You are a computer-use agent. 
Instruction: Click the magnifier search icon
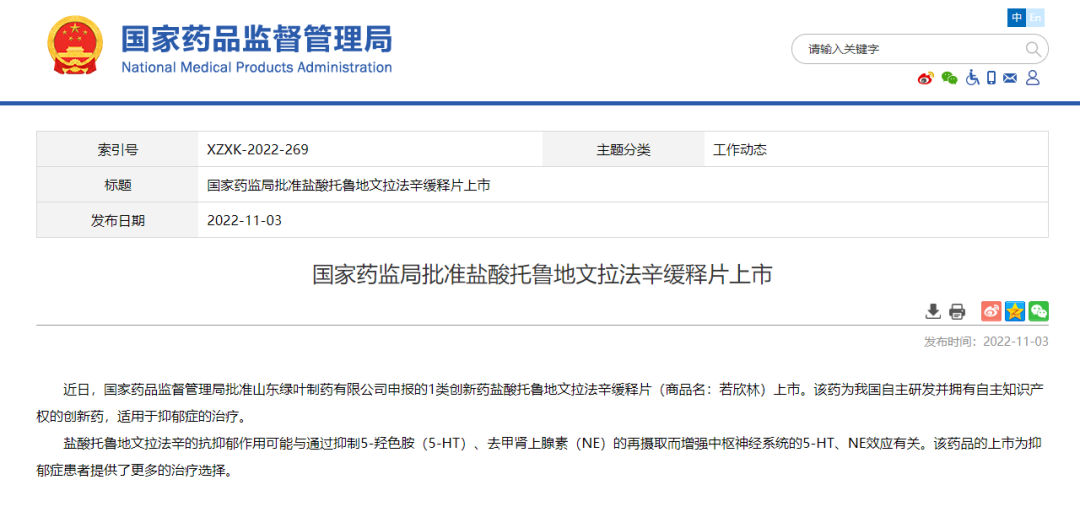[1033, 49]
